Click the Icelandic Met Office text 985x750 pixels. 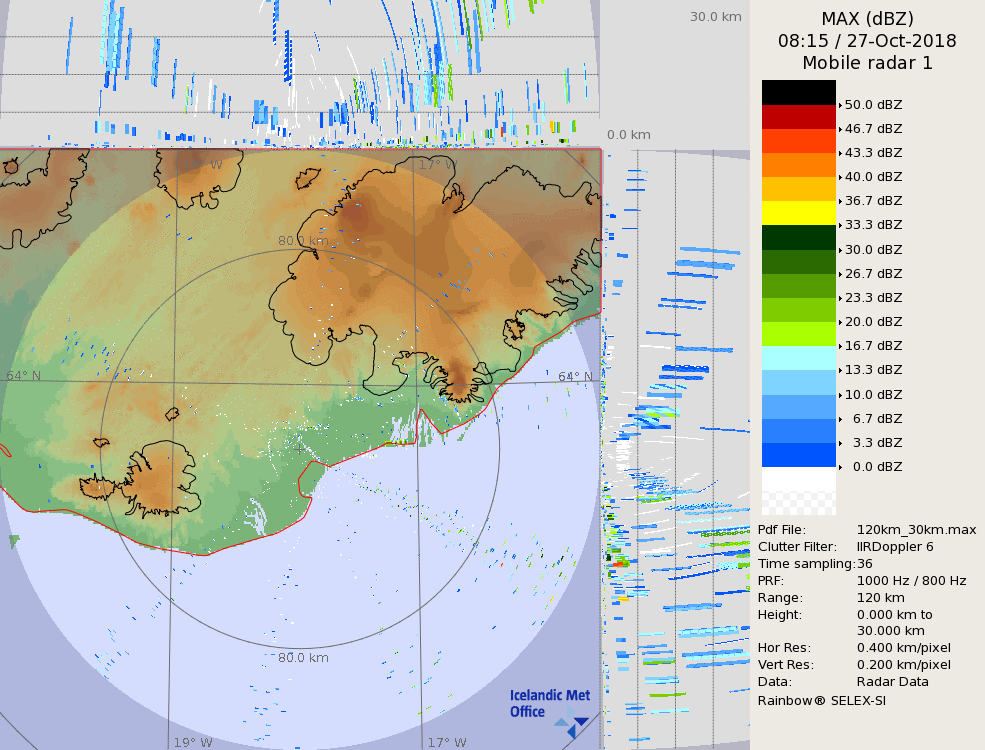point(549,703)
